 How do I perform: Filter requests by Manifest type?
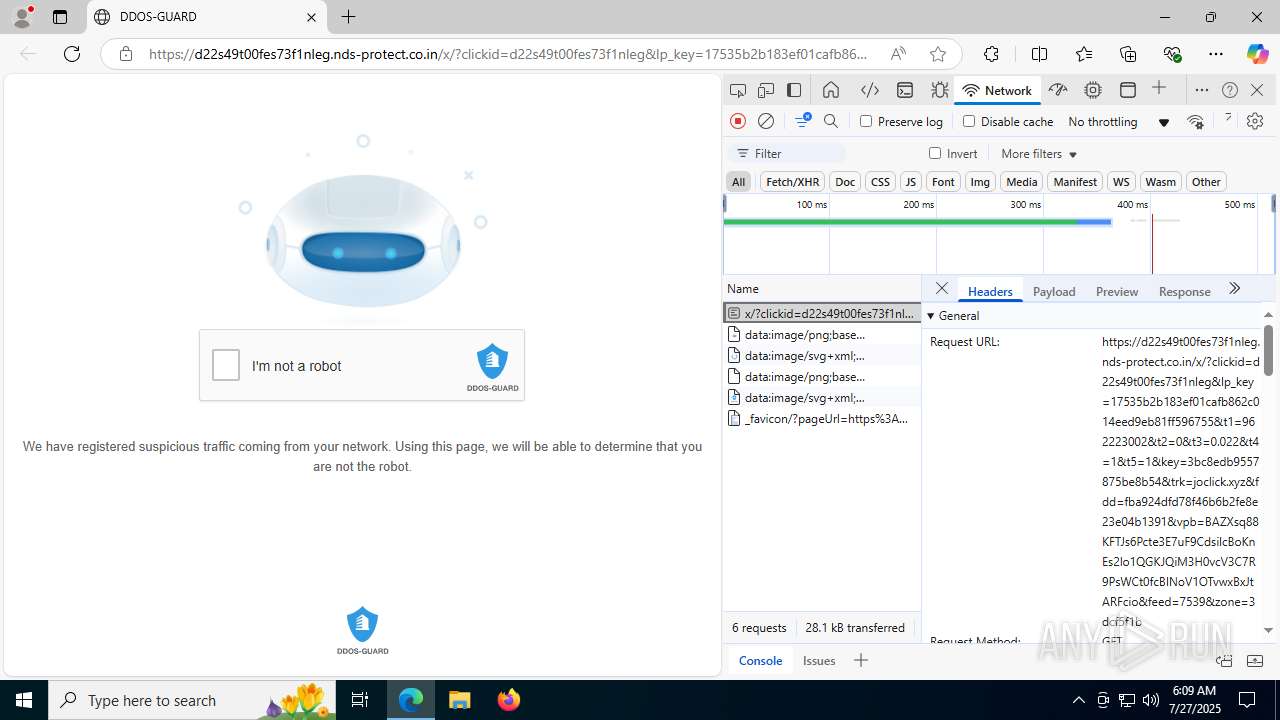coord(1075,181)
